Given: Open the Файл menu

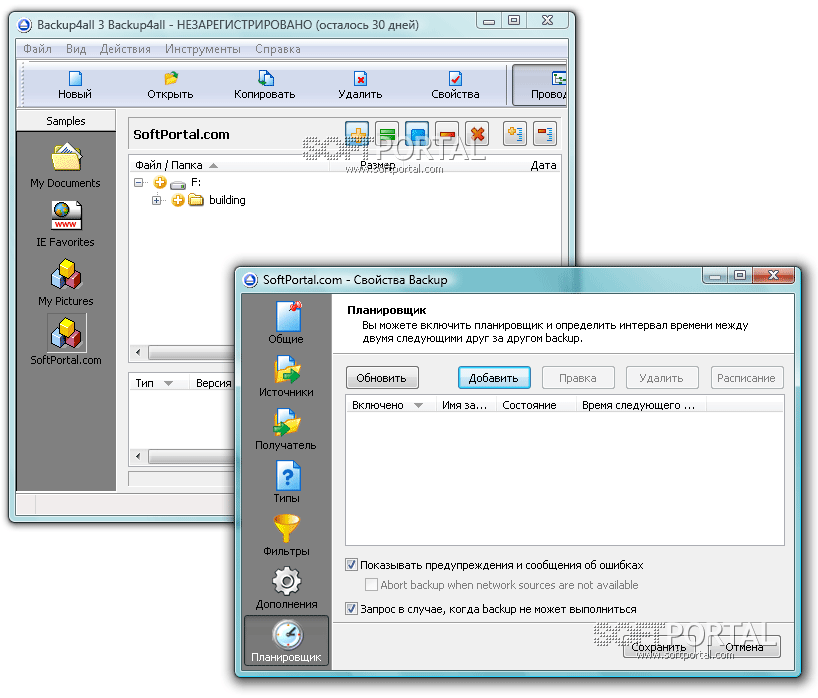Looking at the screenshot, I should click(x=37, y=49).
